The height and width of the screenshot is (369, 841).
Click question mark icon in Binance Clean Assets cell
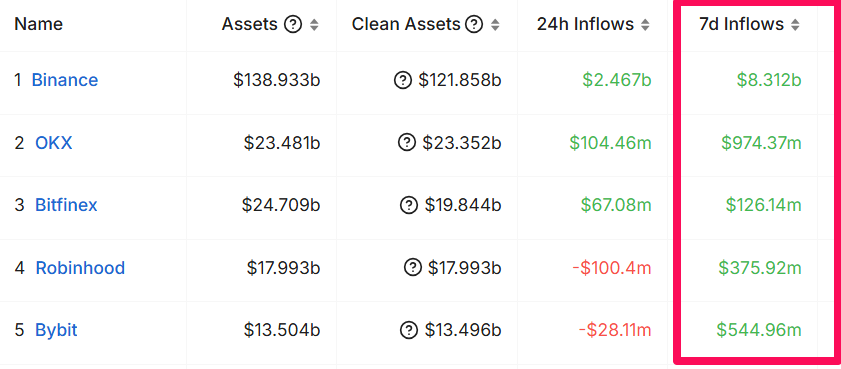click(403, 80)
